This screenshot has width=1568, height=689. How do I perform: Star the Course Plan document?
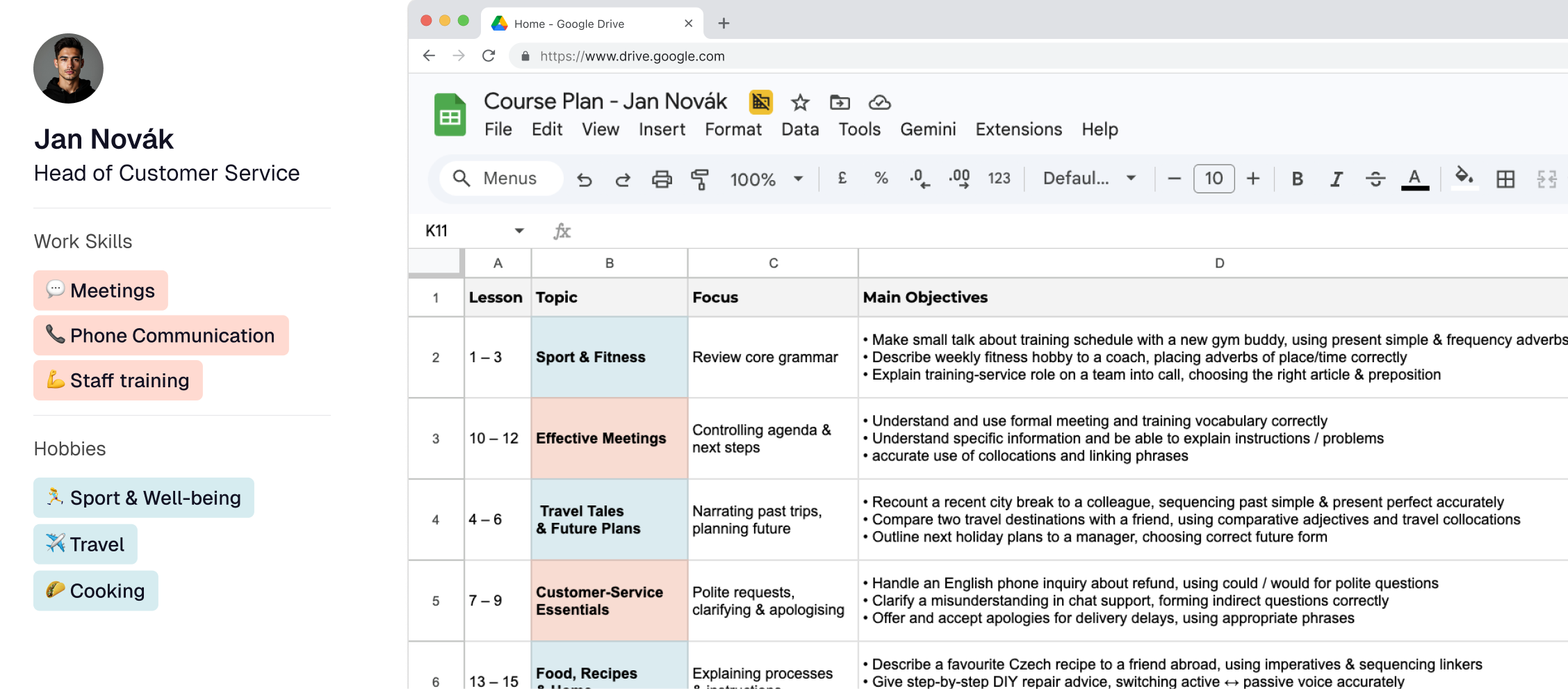pos(800,103)
